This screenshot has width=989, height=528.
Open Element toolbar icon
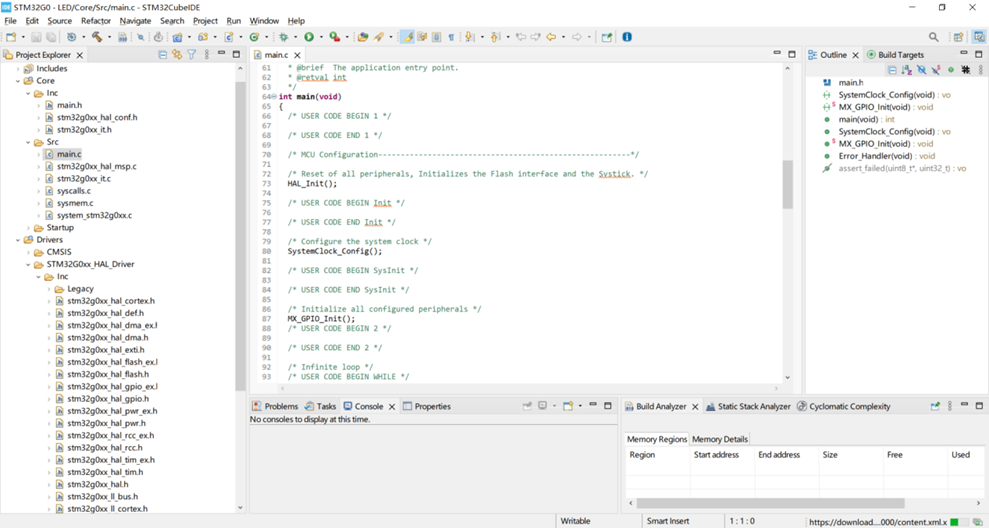363,37
